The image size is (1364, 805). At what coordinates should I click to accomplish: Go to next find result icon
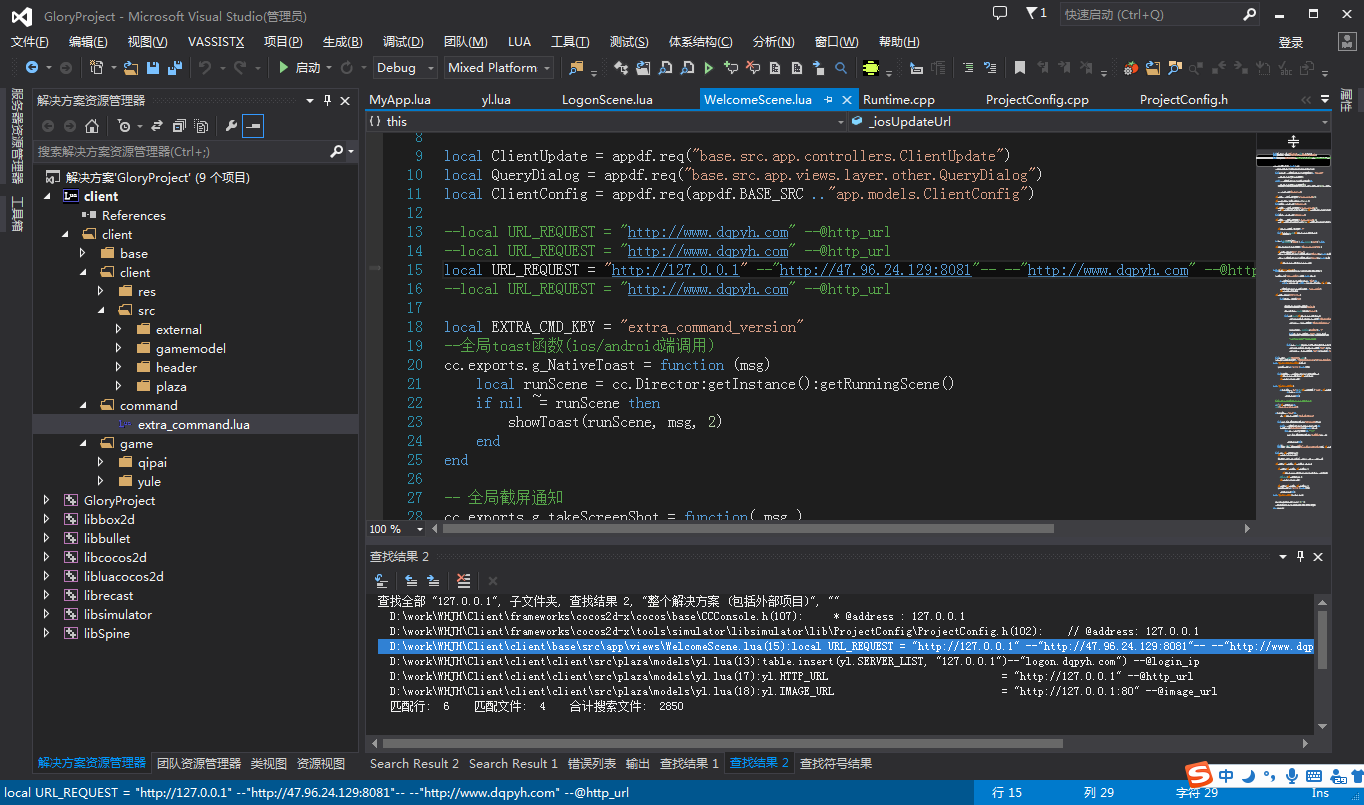coord(433,580)
